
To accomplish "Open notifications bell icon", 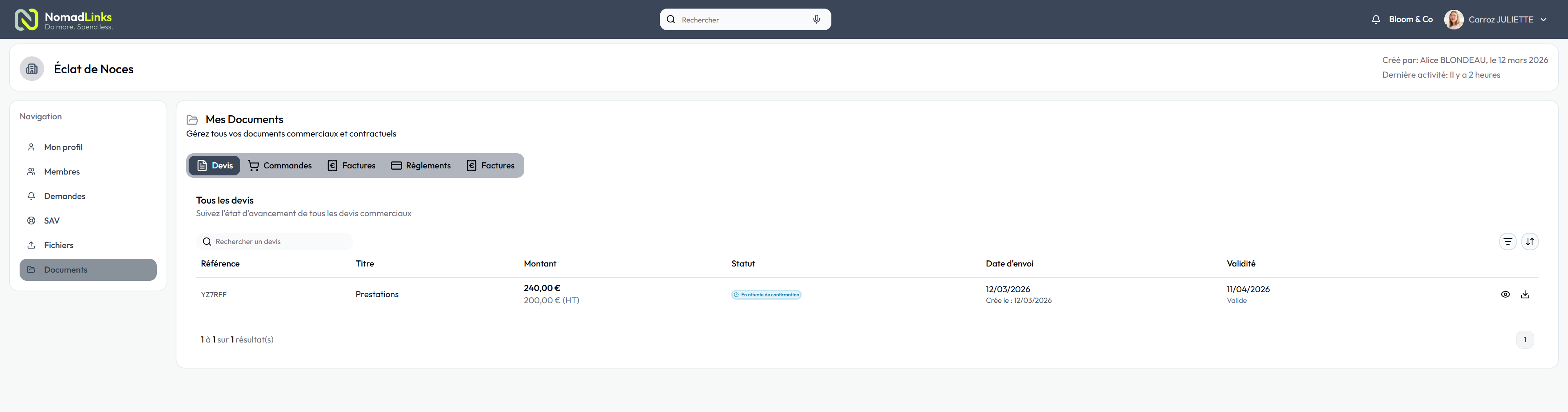I will pyautogui.click(x=1376, y=20).
